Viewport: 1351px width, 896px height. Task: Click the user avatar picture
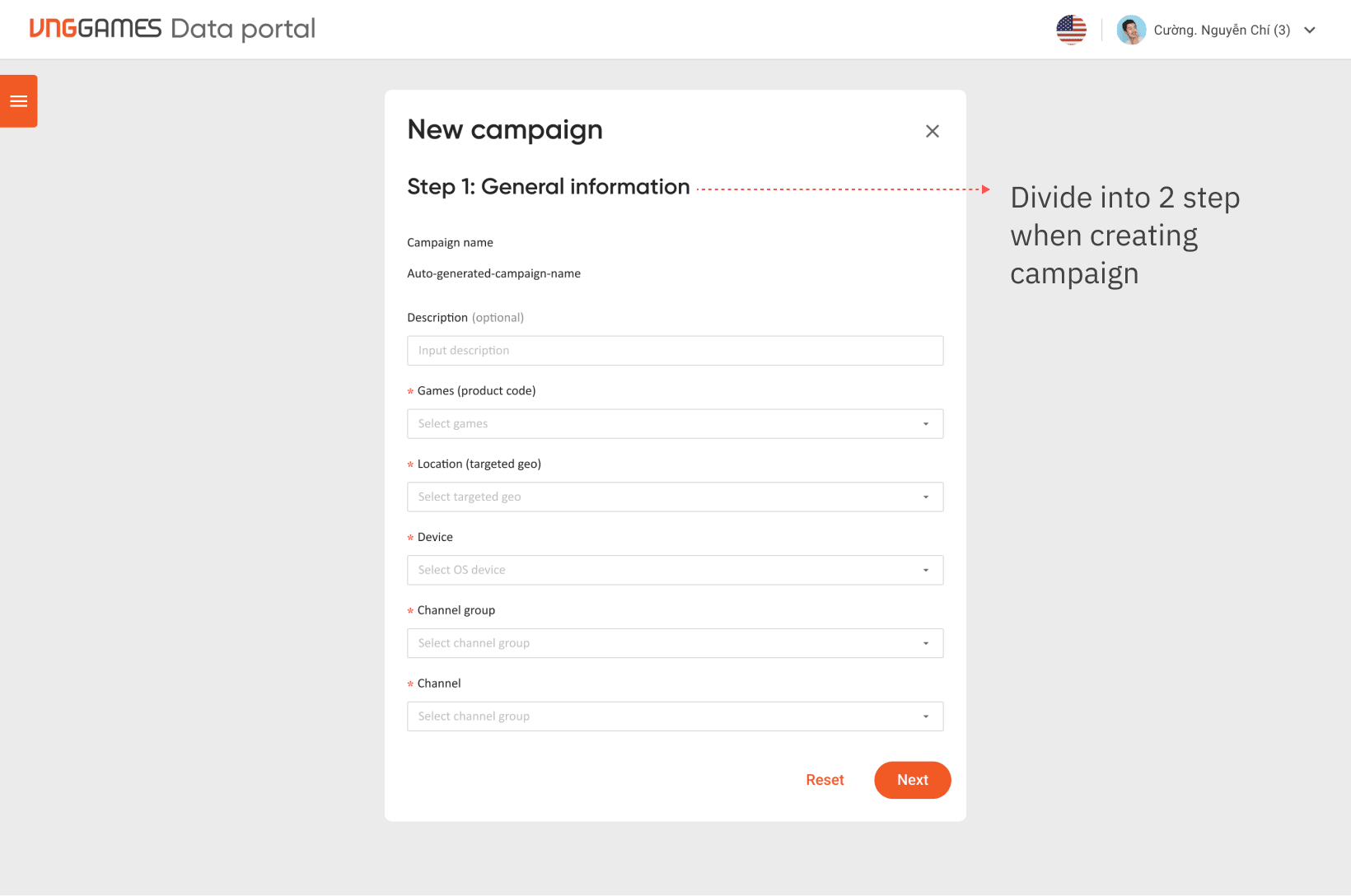click(1131, 30)
